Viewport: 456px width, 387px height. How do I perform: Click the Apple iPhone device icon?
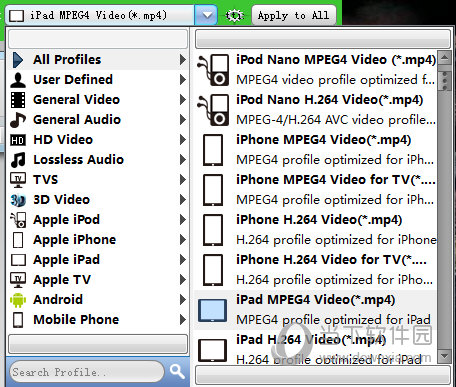tap(18, 240)
